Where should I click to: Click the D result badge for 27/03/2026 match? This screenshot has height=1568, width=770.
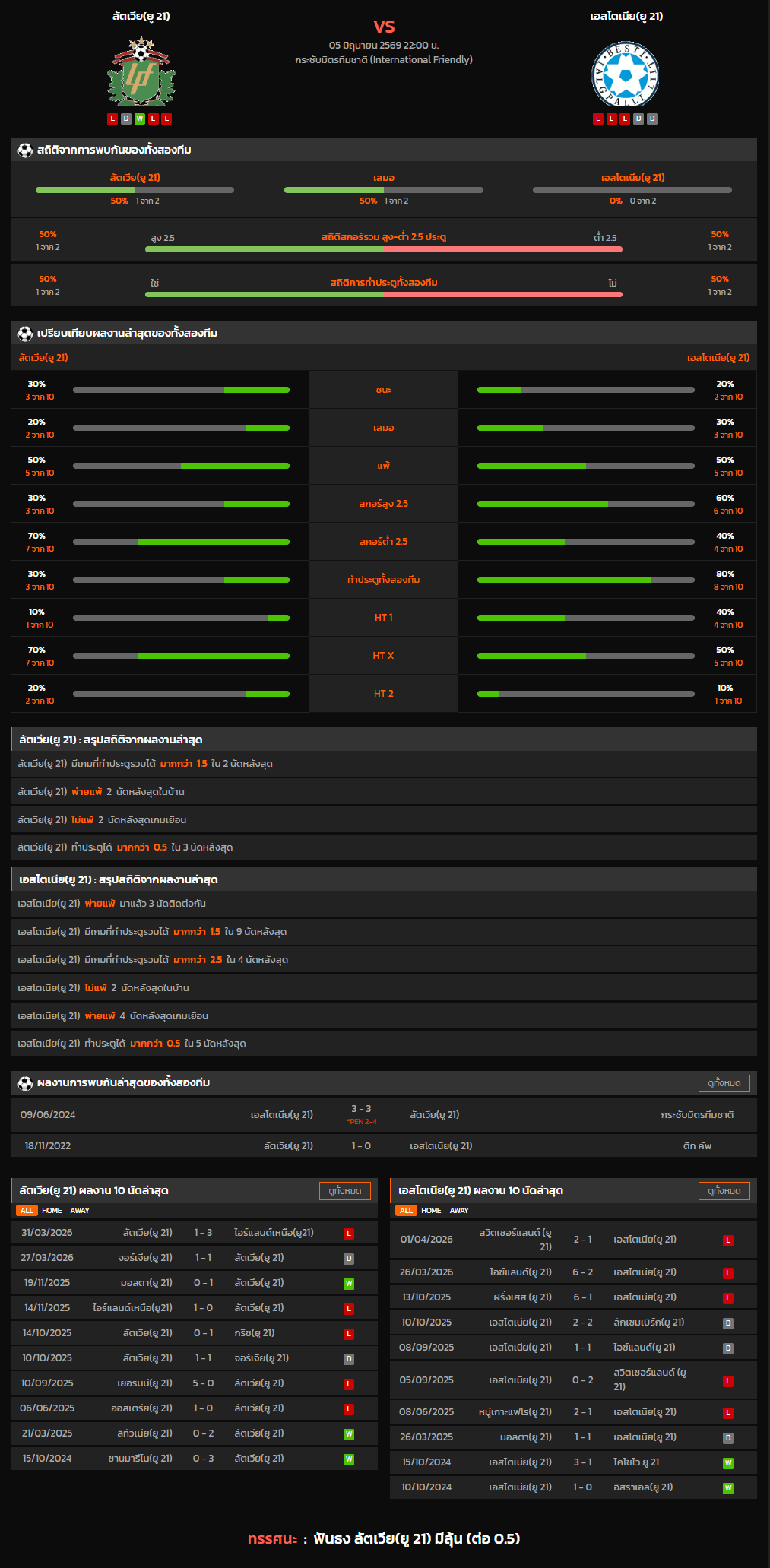point(349,1259)
